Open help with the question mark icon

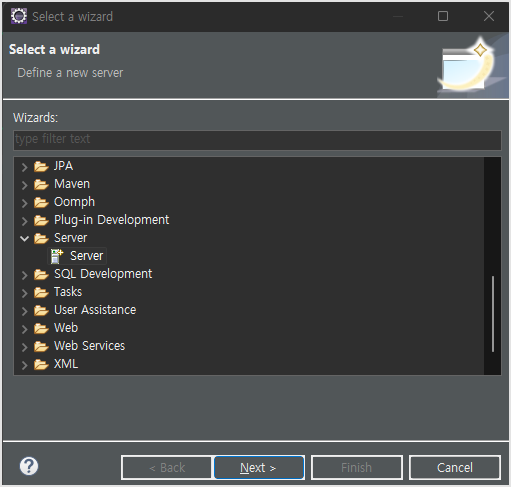[x=29, y=466]
